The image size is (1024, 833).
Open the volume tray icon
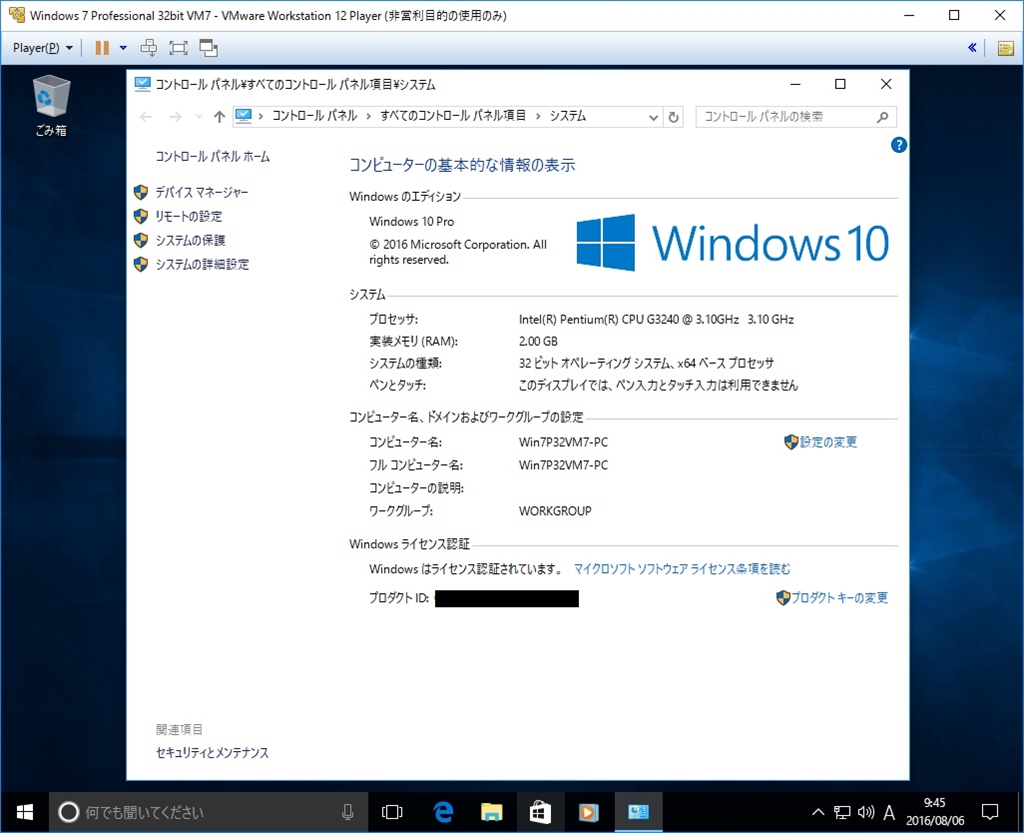(866, 812)
